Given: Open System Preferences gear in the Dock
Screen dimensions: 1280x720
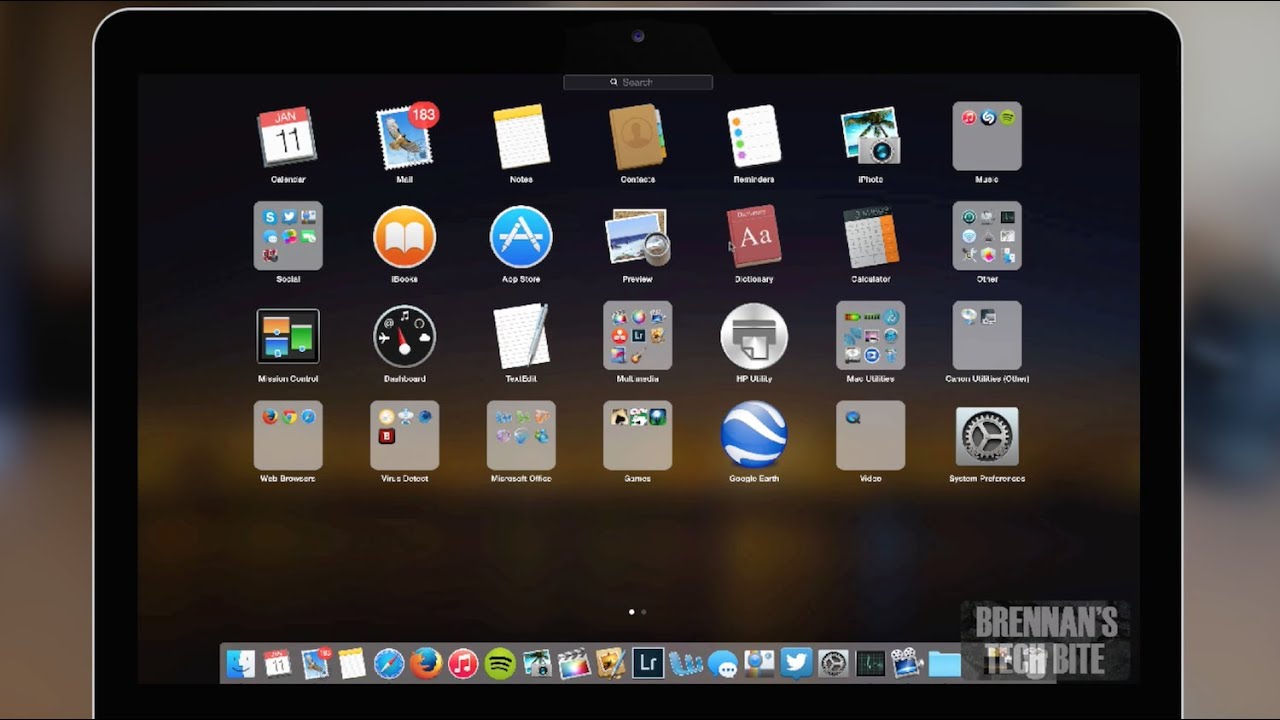Looking at the screenshot, I should 833,663.
